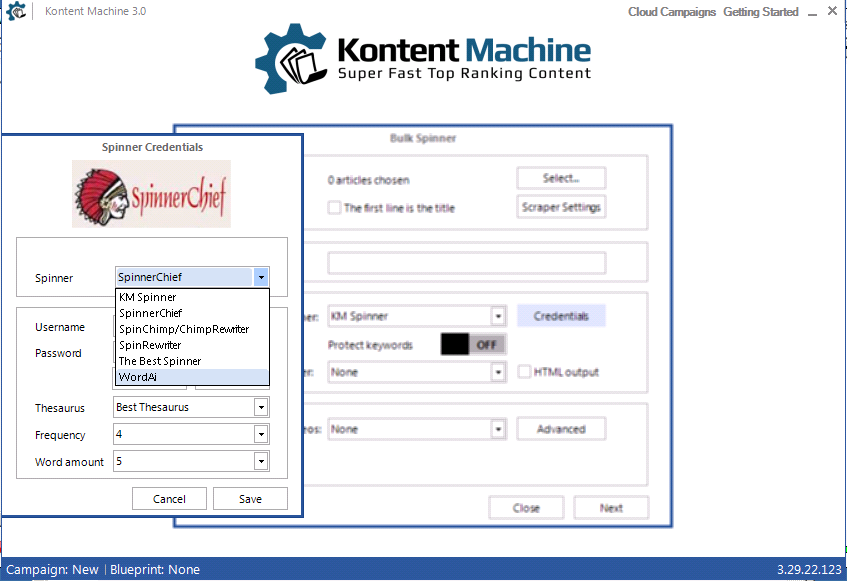Click the large Kontent Machine gear logo
This screenshot has width=847, height=581.
(x=293, y=59)
